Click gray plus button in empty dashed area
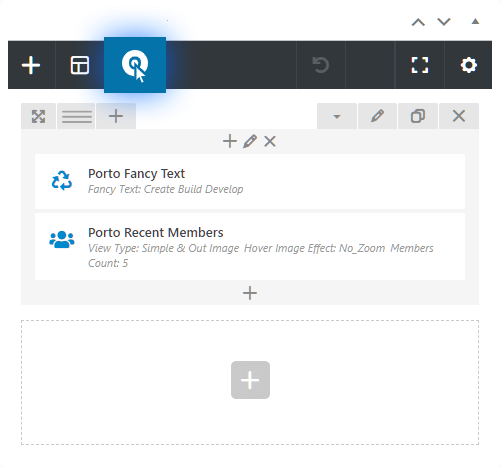 [250, 380]
